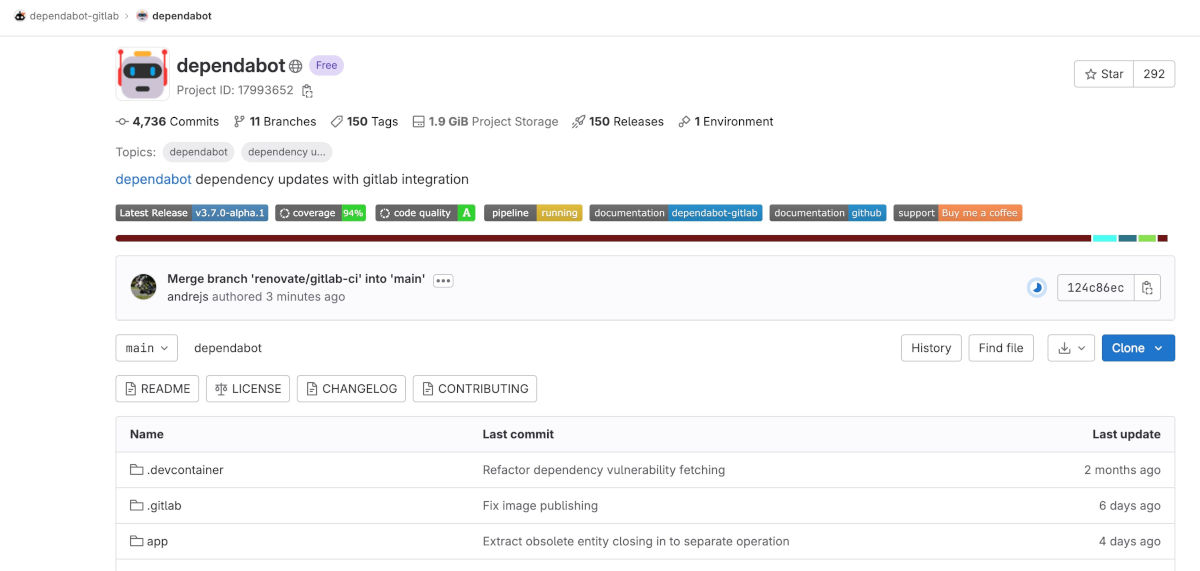Copy commit SHA 124c86ec

(1148, 288)
